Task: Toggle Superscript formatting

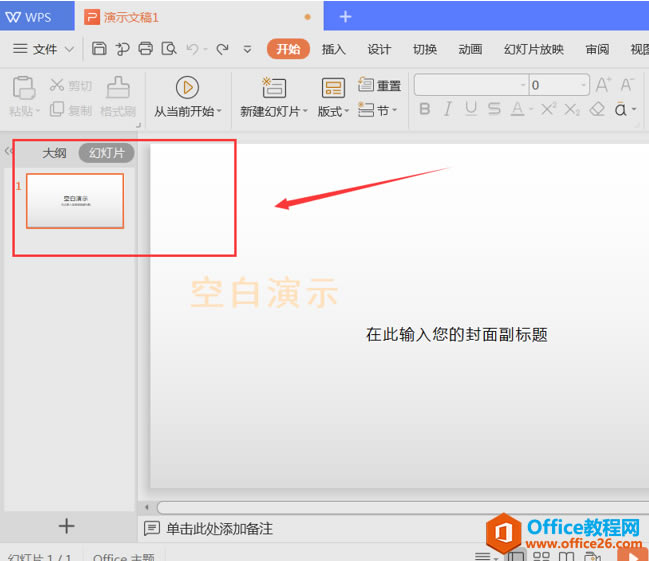Action: click(549, 109)
